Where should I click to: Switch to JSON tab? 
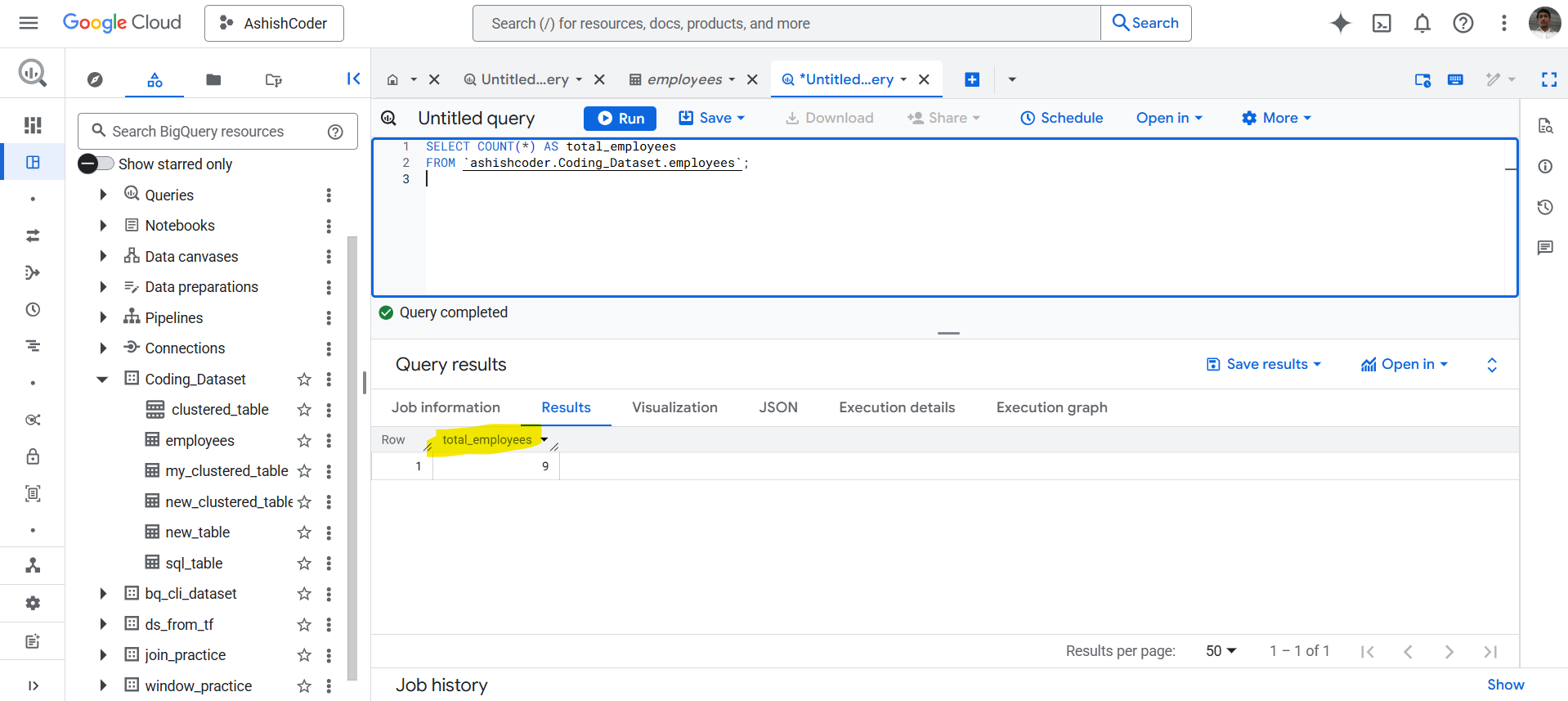[x=778, y=407]
